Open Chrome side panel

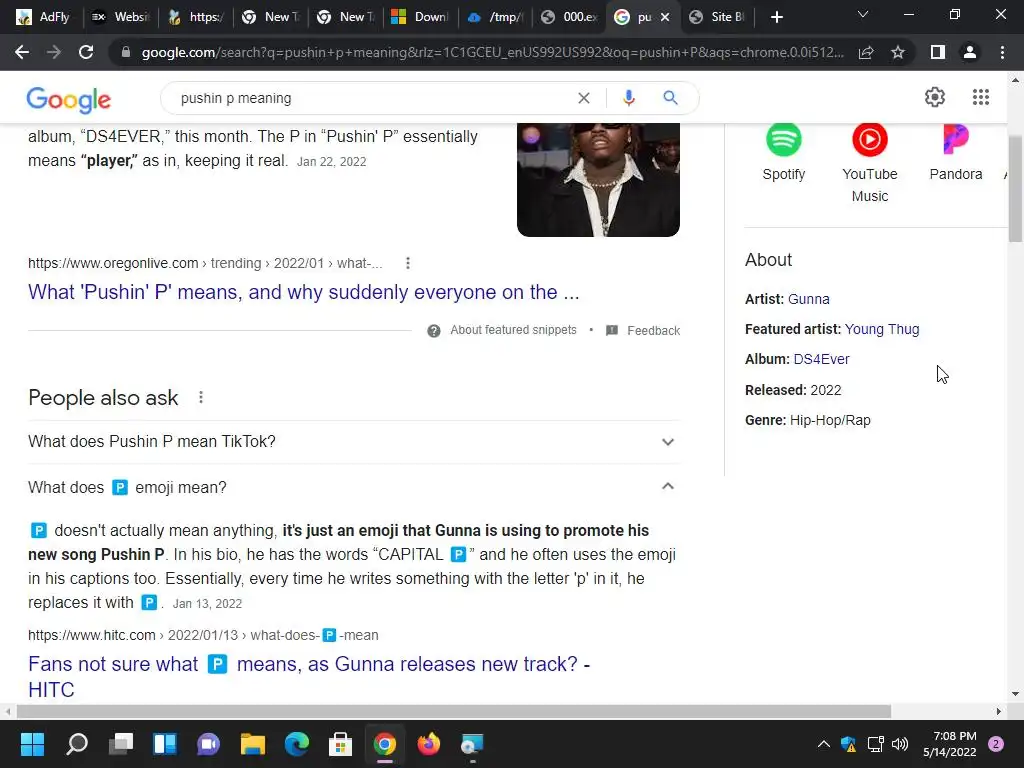(x=938, y=52)
